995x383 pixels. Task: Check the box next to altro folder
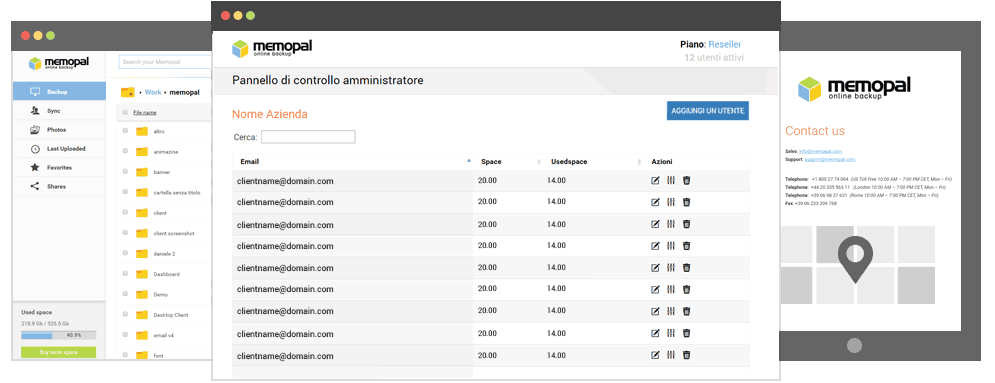point(125,131)
